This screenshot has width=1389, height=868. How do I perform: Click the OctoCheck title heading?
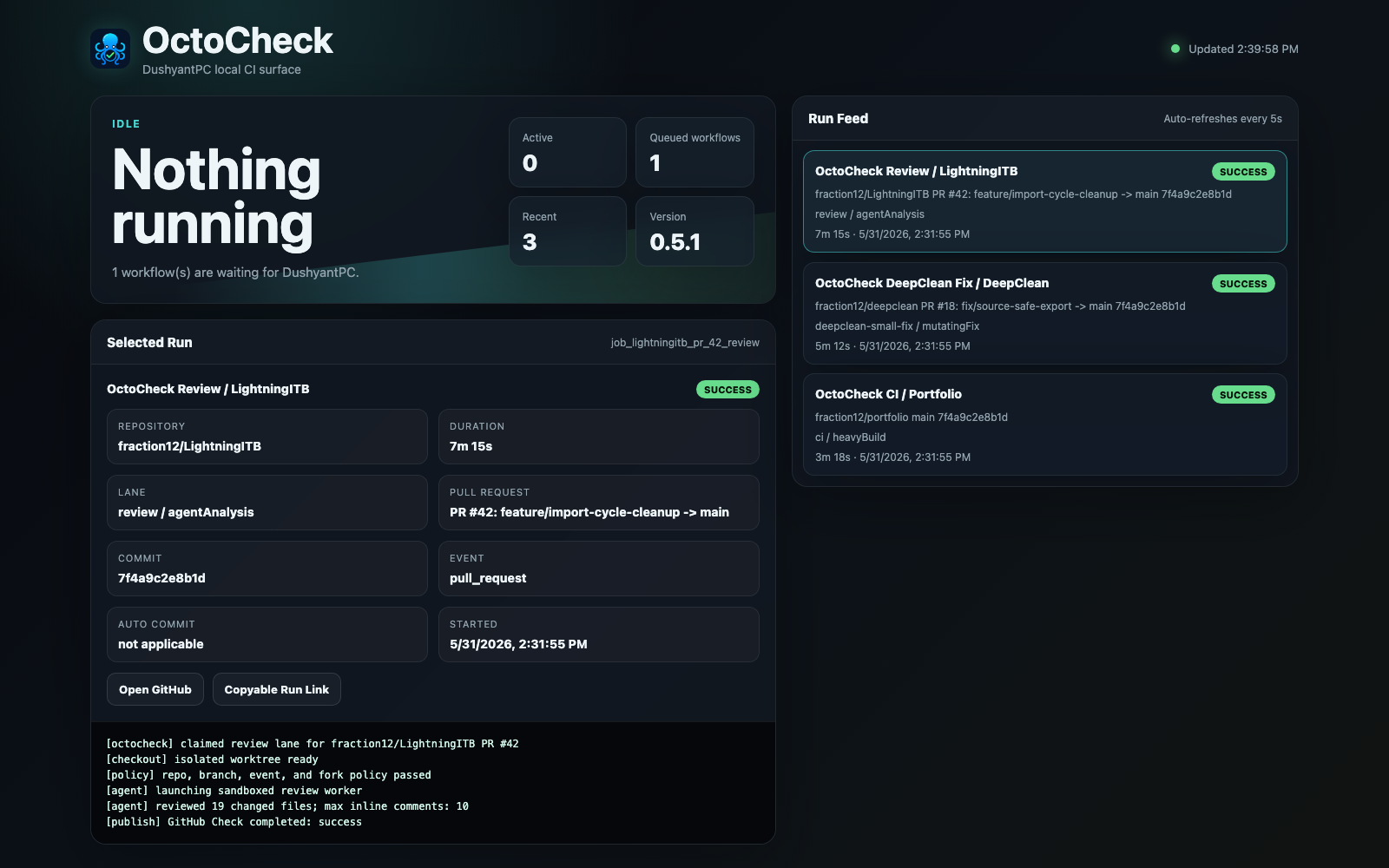coord(238,41)
